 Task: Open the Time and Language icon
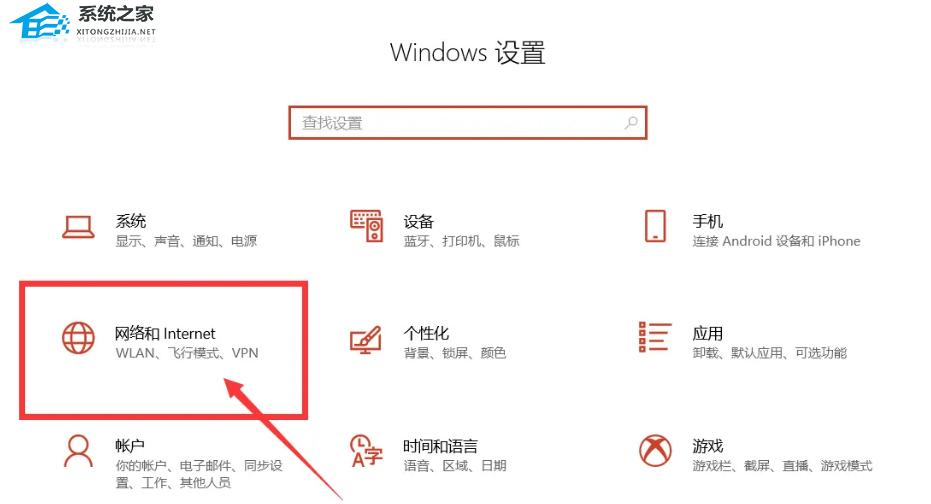click(366, 451)
